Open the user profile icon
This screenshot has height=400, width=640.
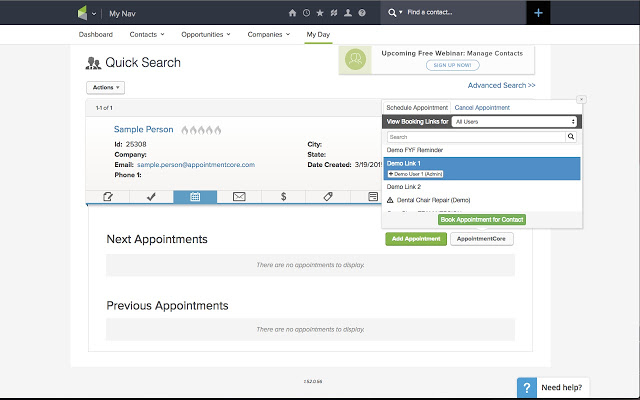[348, 13]
